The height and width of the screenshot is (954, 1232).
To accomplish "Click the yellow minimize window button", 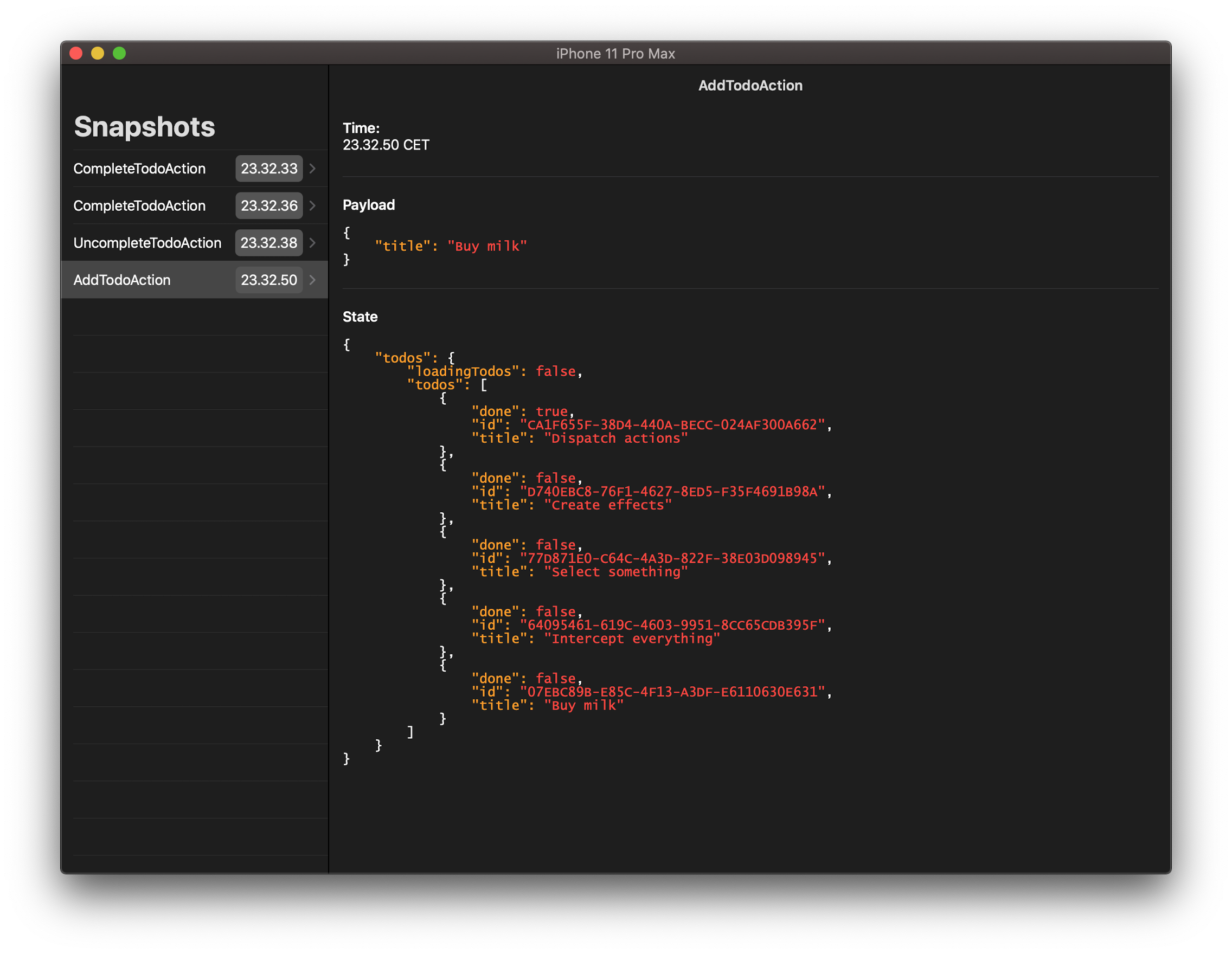I will tap(98, 54).
